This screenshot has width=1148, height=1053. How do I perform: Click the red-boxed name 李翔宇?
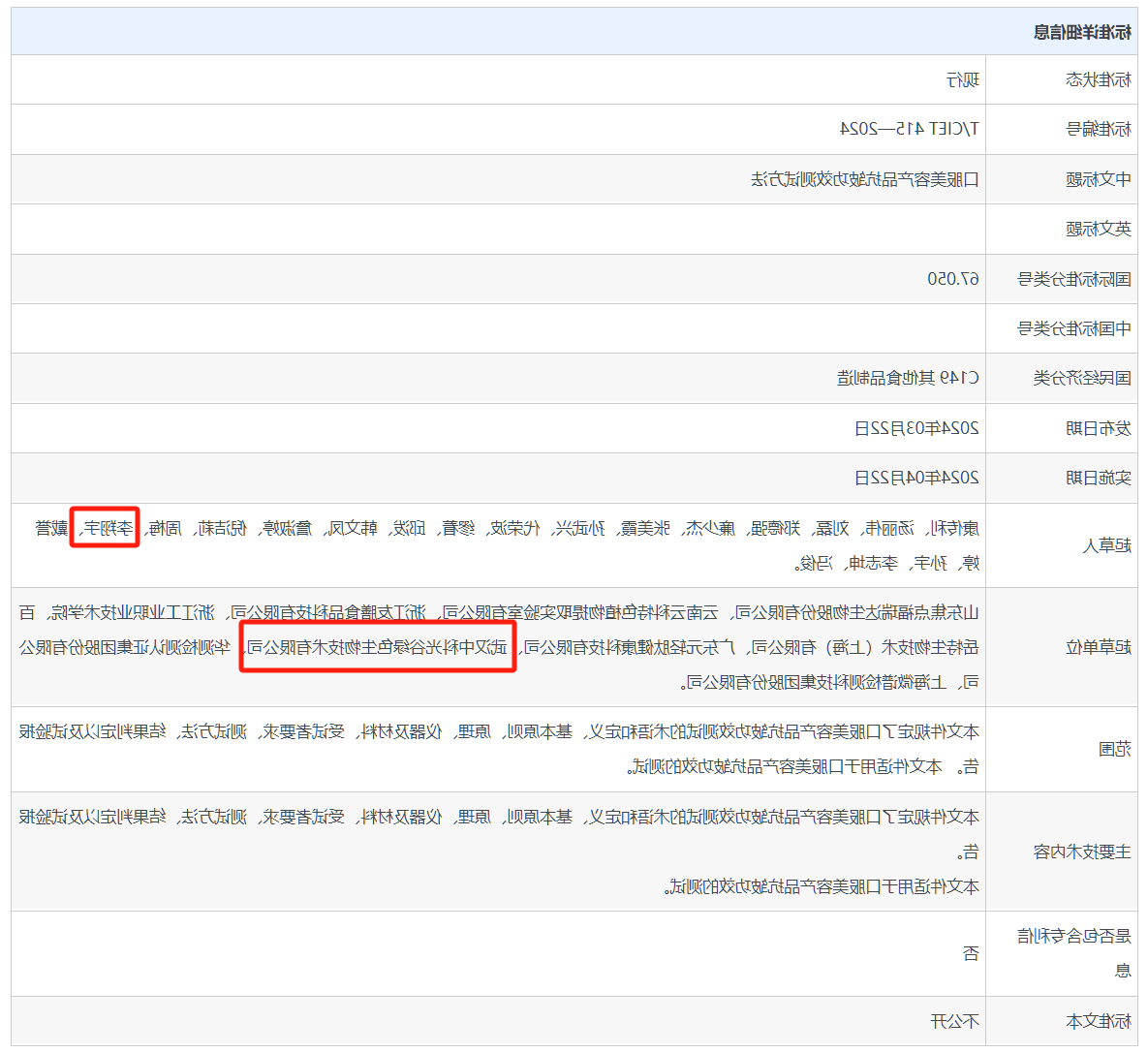(105, 527)
